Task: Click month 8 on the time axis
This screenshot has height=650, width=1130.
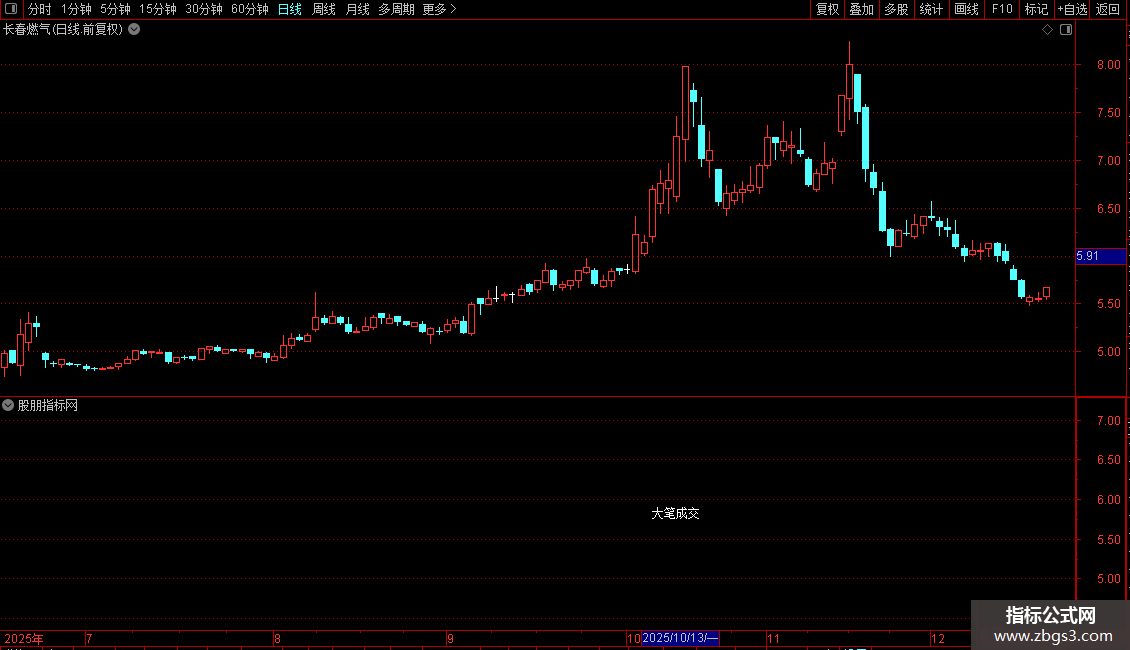Action: (x=277, y=638)
